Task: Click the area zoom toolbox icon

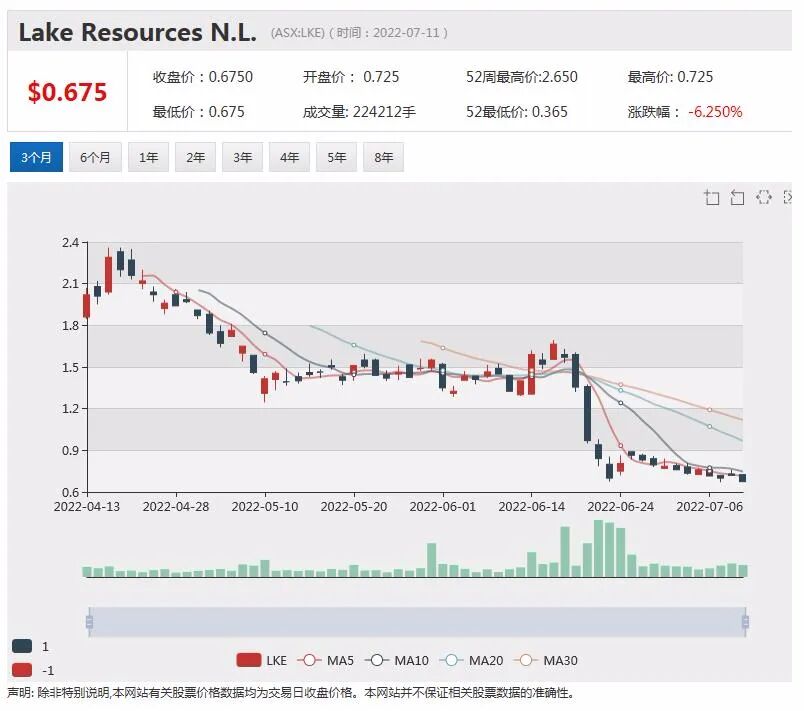Action: pyautogui.click(x=711, y=197)
